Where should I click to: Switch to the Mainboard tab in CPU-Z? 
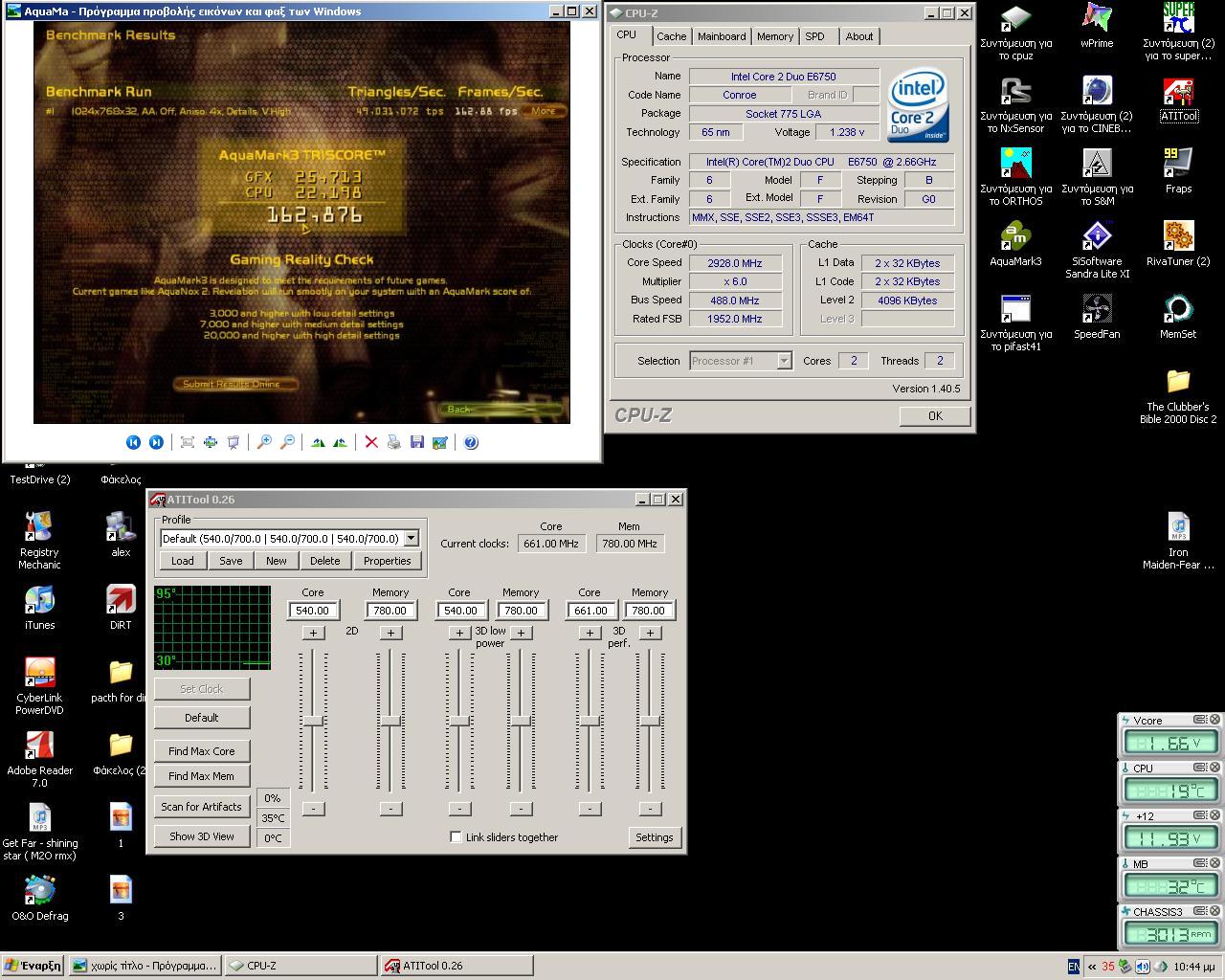722,36
